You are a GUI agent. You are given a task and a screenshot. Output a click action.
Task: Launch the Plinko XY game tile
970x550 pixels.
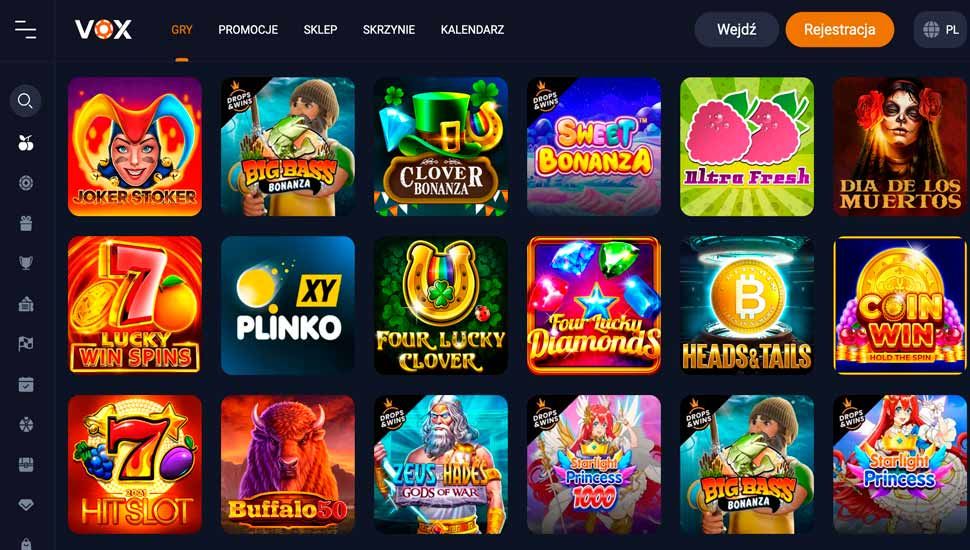pyautogui.click(x=288, y=305)
